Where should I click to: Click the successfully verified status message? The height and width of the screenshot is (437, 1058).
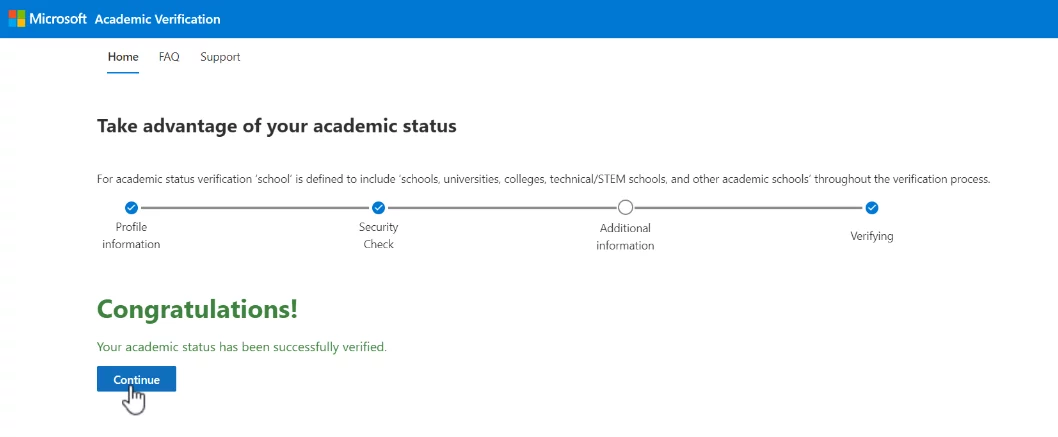click(241, 347)
